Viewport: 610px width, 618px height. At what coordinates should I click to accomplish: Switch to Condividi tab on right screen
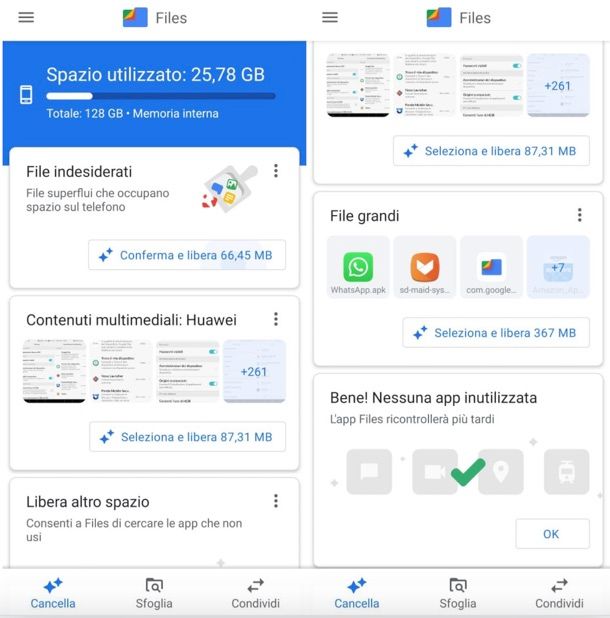pos(559,593)
